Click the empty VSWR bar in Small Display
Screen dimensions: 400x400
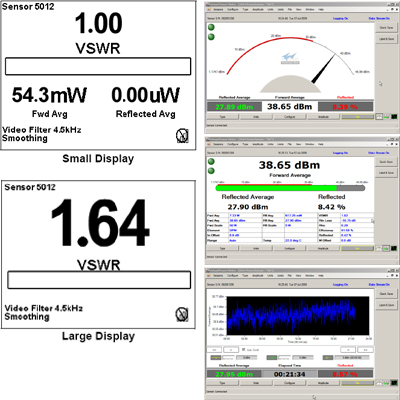98,66
